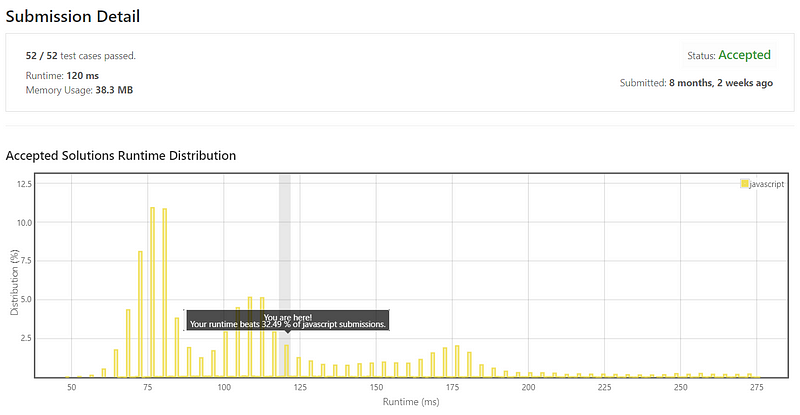The width and height of the screenshot is (800, 415).
Task: Click the chart bar reaching about 8%
Action: coord(140,315)
